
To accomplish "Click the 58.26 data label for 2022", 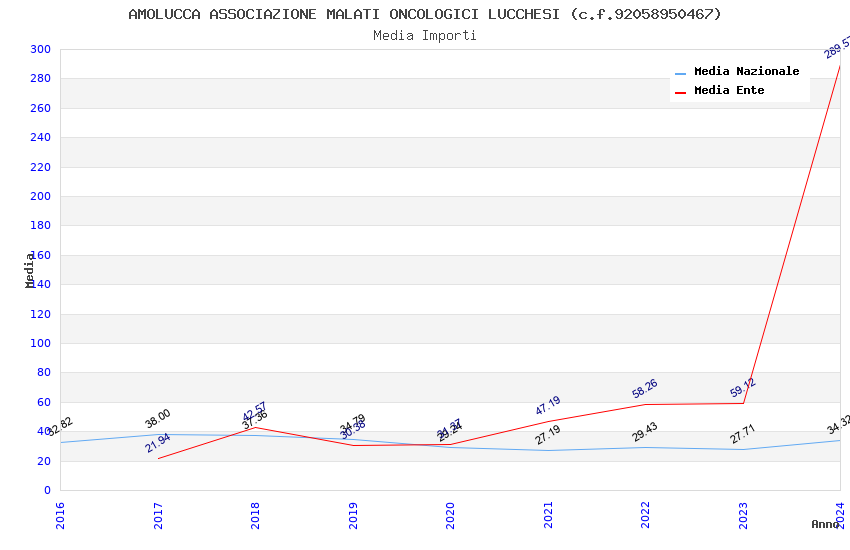I will (645, 389).
